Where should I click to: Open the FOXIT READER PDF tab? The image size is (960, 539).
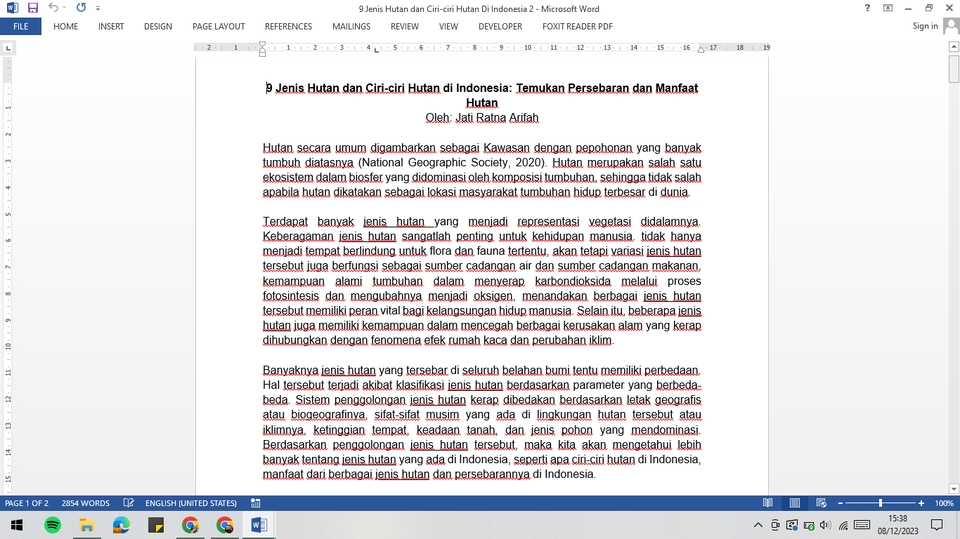point(577,26)
